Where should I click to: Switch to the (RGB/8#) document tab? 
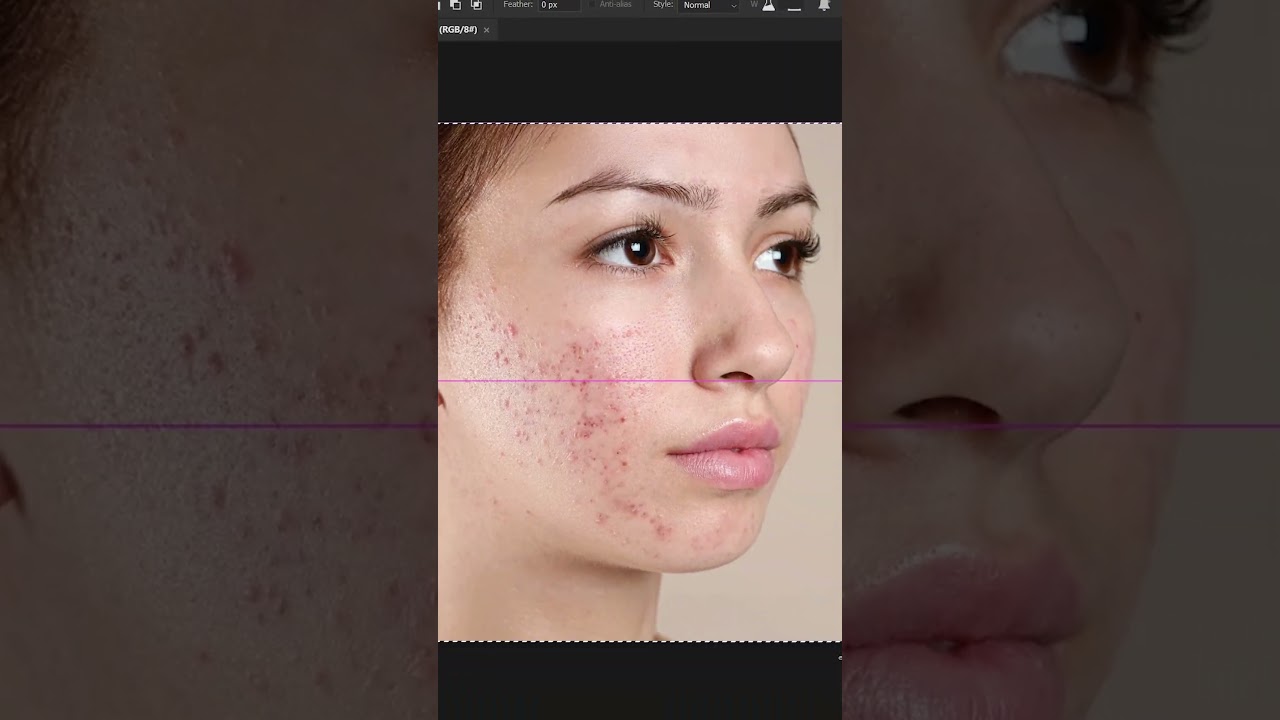pyautogui.click(x=458, y=30)
